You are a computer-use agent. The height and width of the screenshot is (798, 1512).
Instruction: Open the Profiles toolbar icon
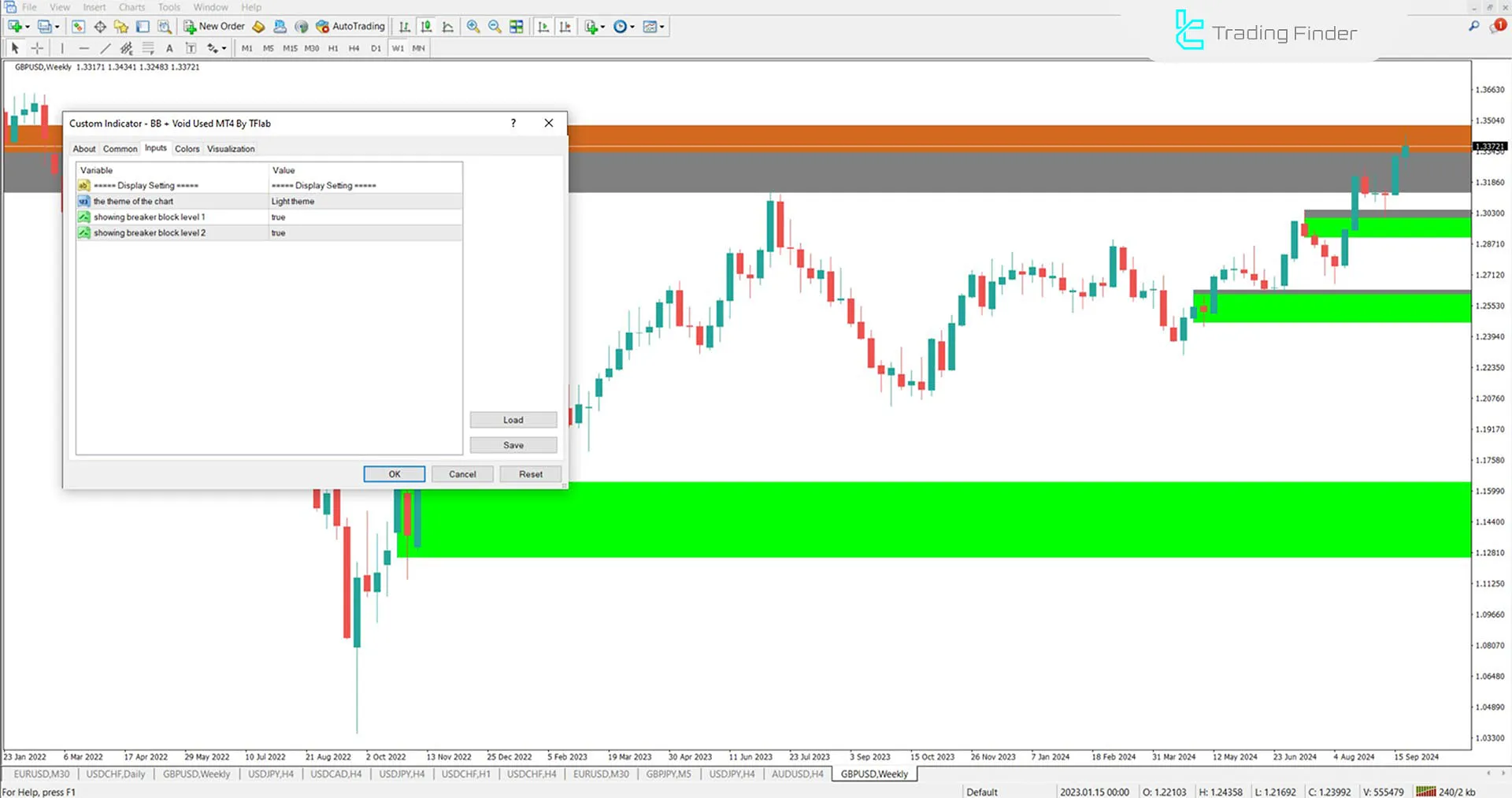[45, 27]
